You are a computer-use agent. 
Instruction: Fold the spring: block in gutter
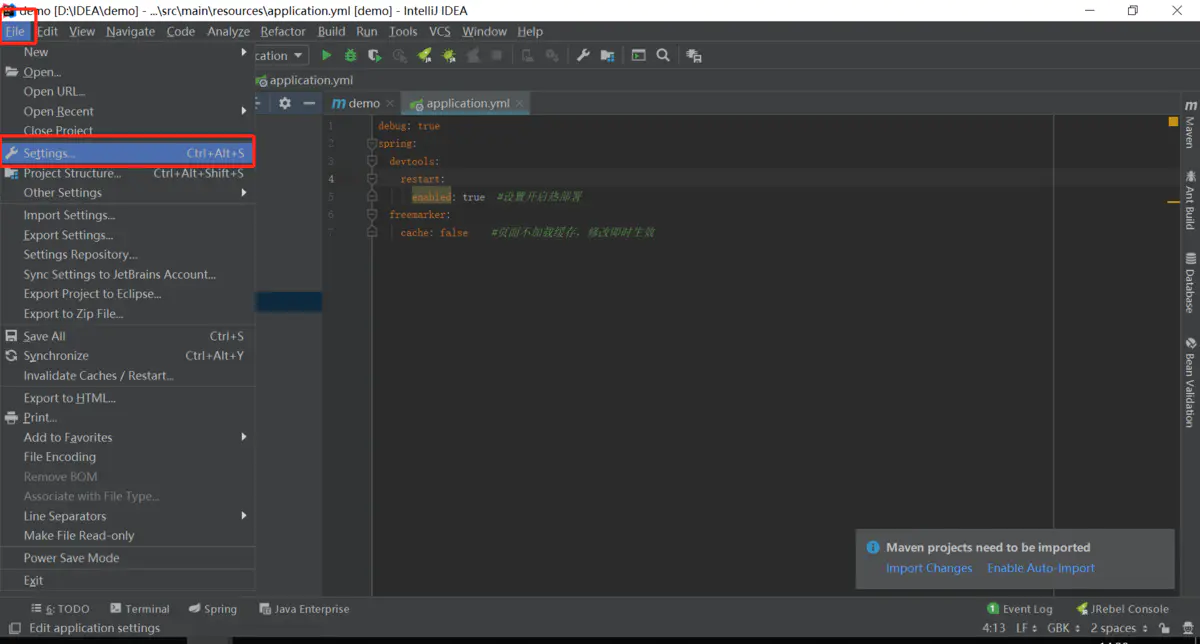(x=372, y=144)
